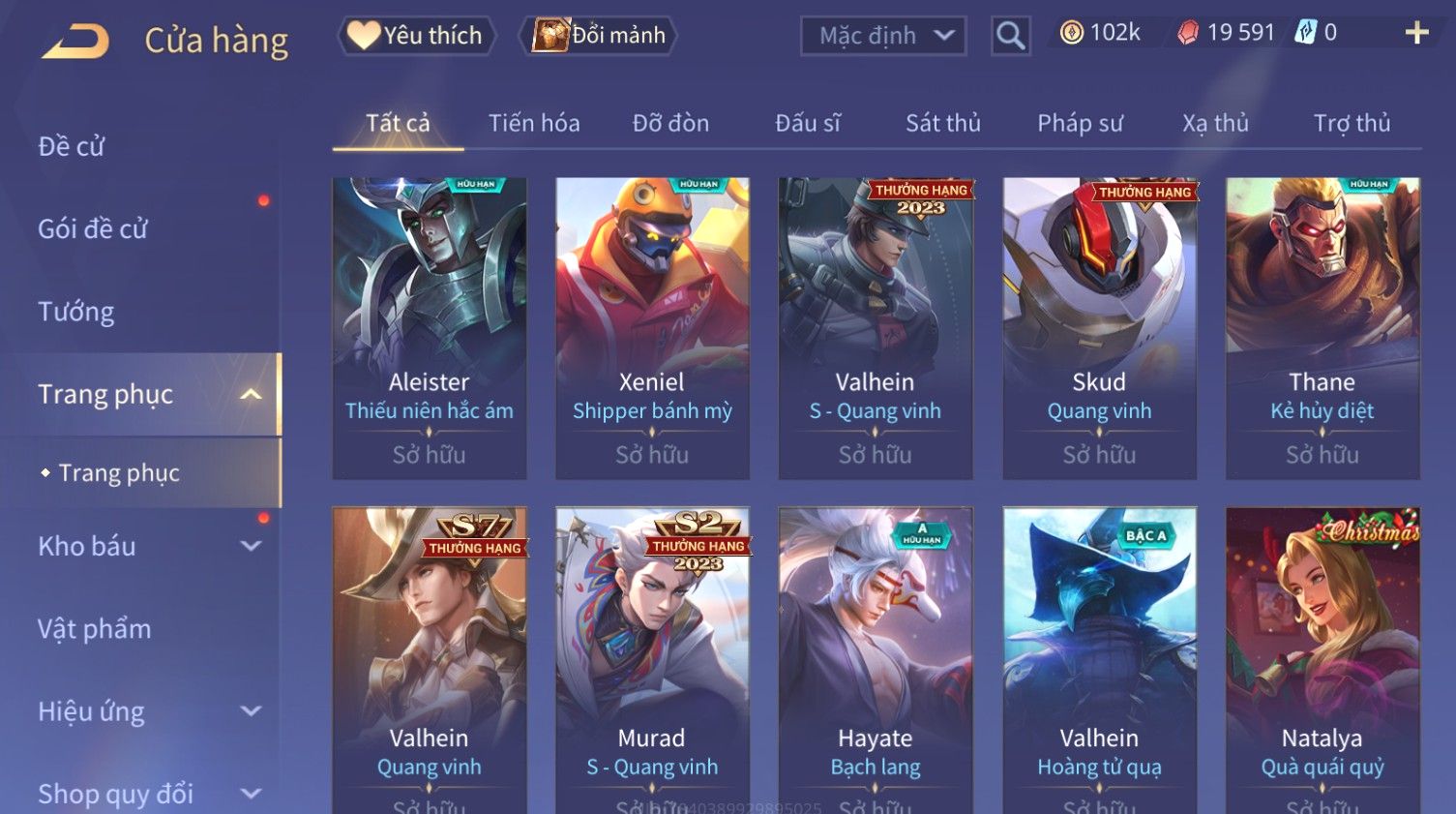This screenshot has height=814, width=1456.
Task: Tap the gold coin icon showing 102k
Action: coord(1071,33)
